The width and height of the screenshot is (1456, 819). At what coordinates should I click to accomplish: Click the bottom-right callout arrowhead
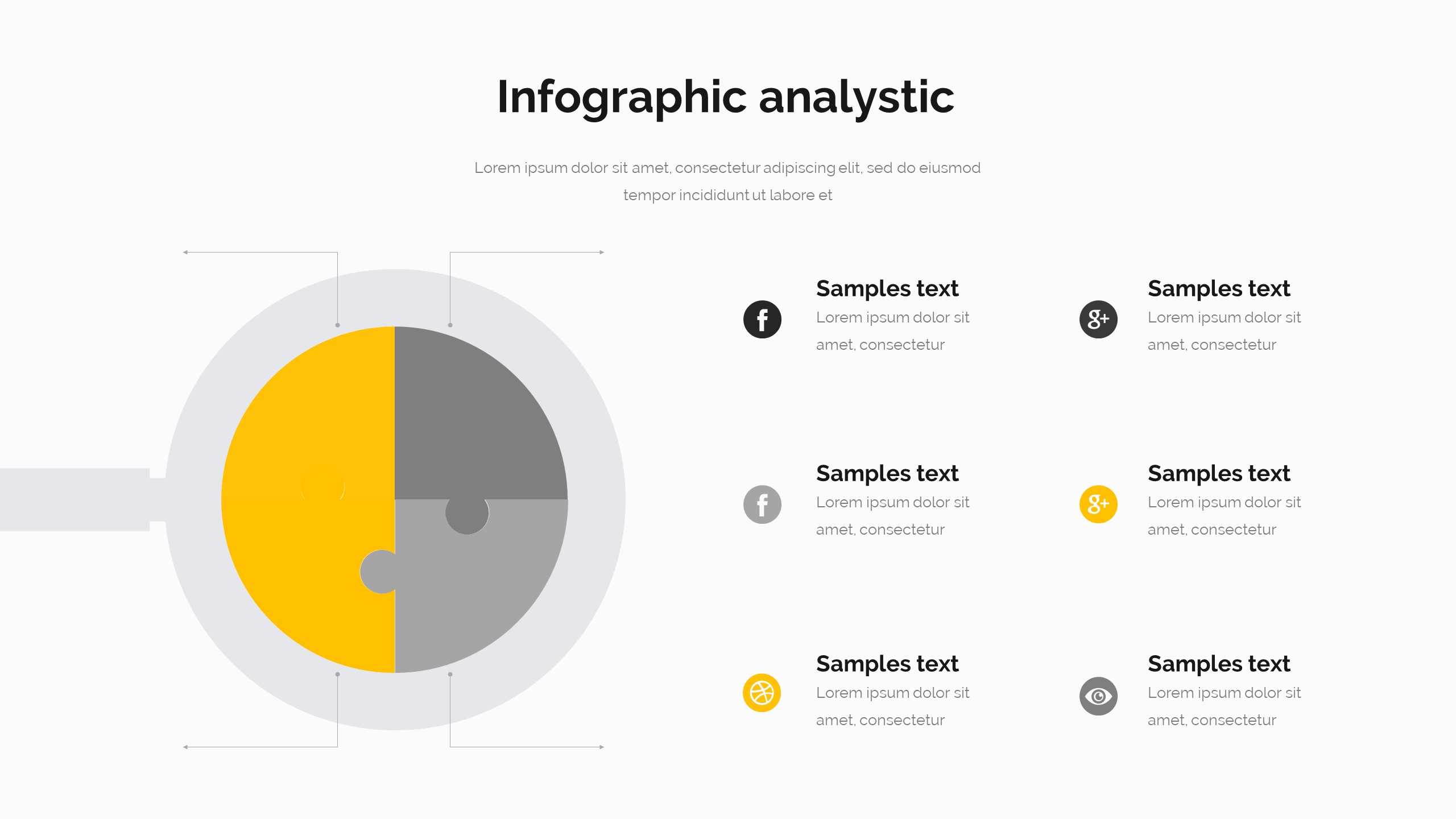click(602, 747)
